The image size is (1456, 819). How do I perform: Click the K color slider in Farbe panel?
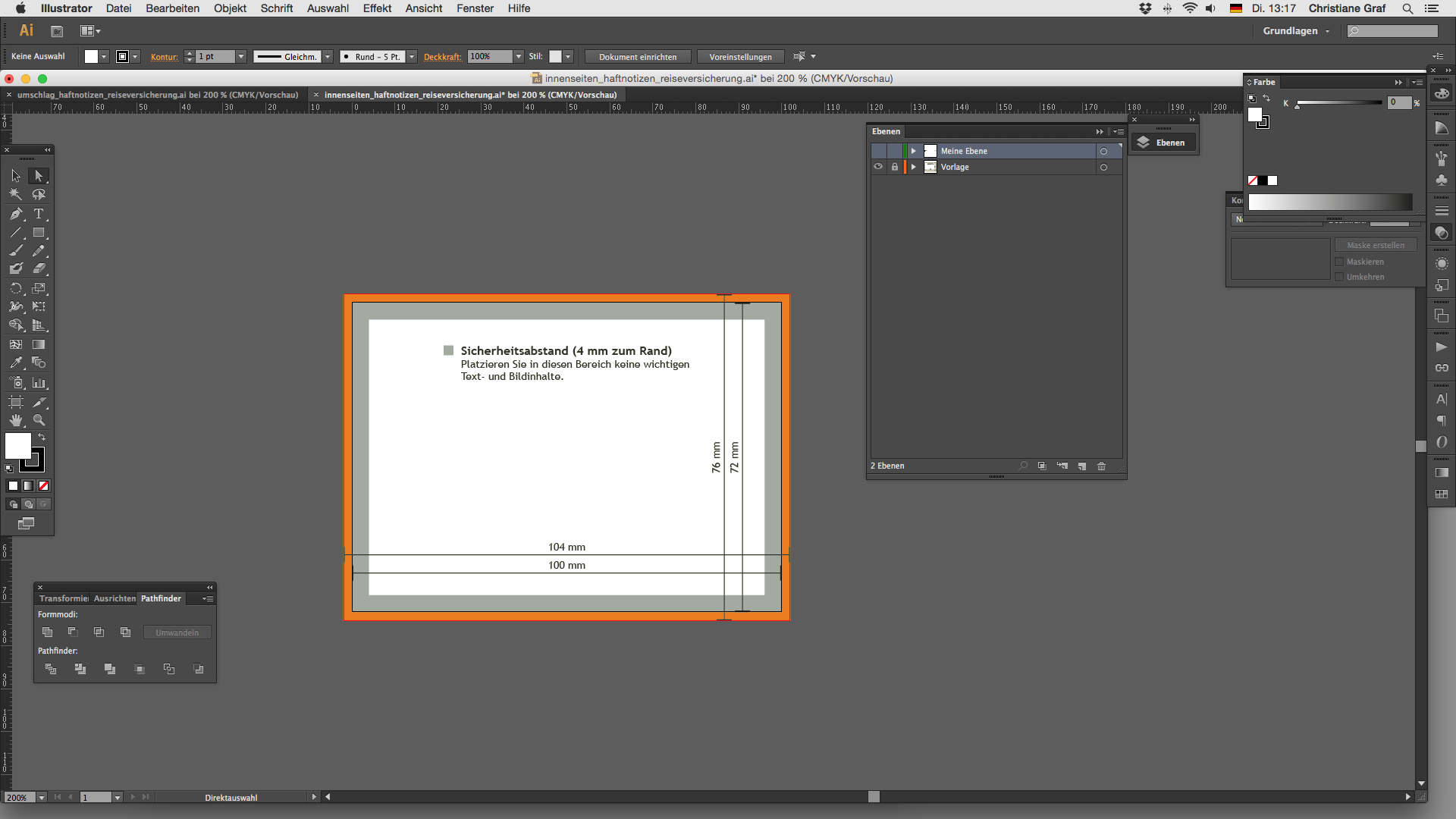click(1338, 103)
